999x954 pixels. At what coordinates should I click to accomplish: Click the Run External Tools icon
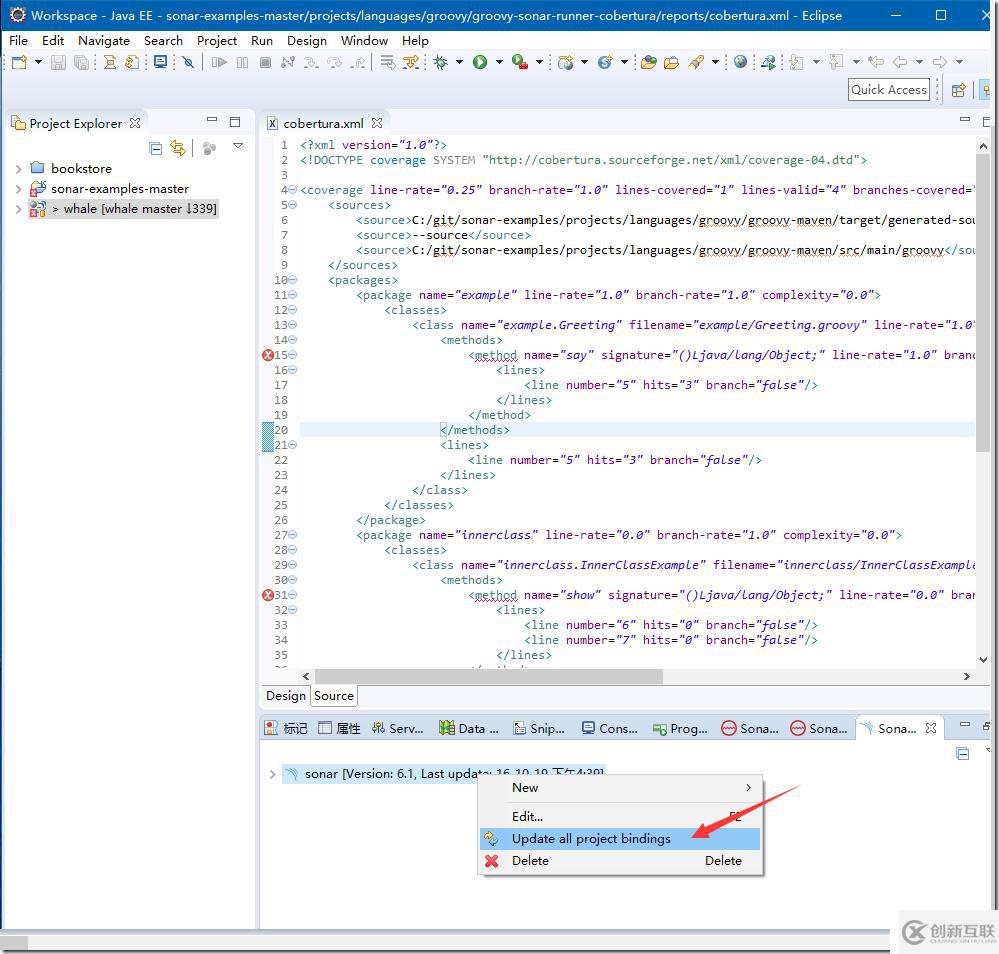point(520,62)
